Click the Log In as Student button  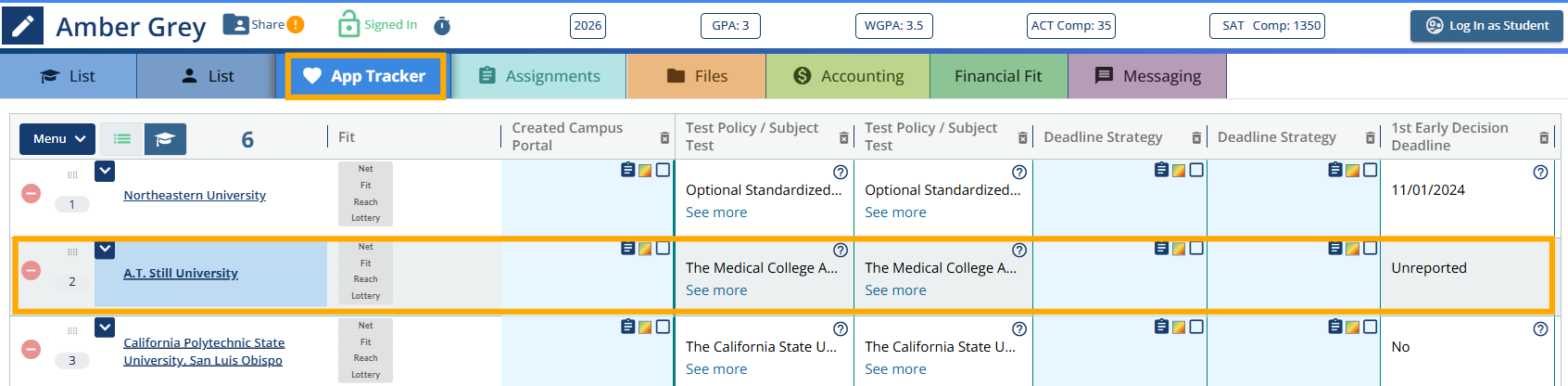[x=1486, y=26]
